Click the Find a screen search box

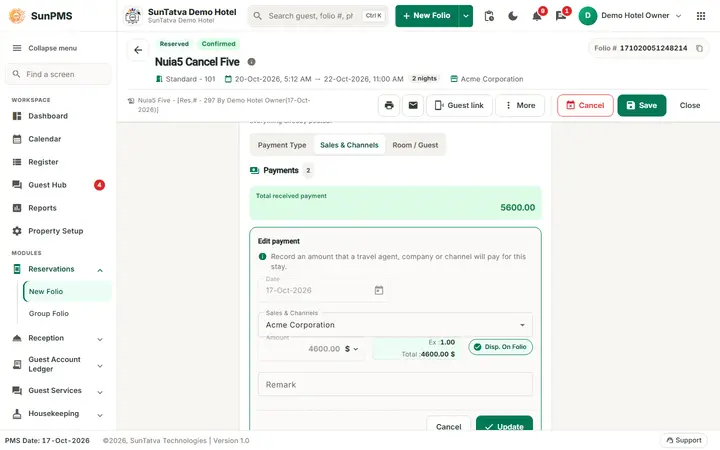[x=58, y=74]
